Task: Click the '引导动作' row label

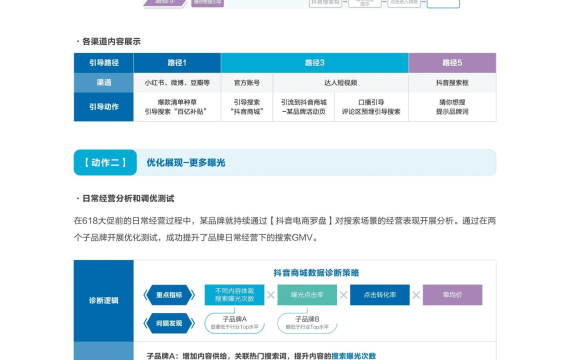Action: (x=104, y=107)
